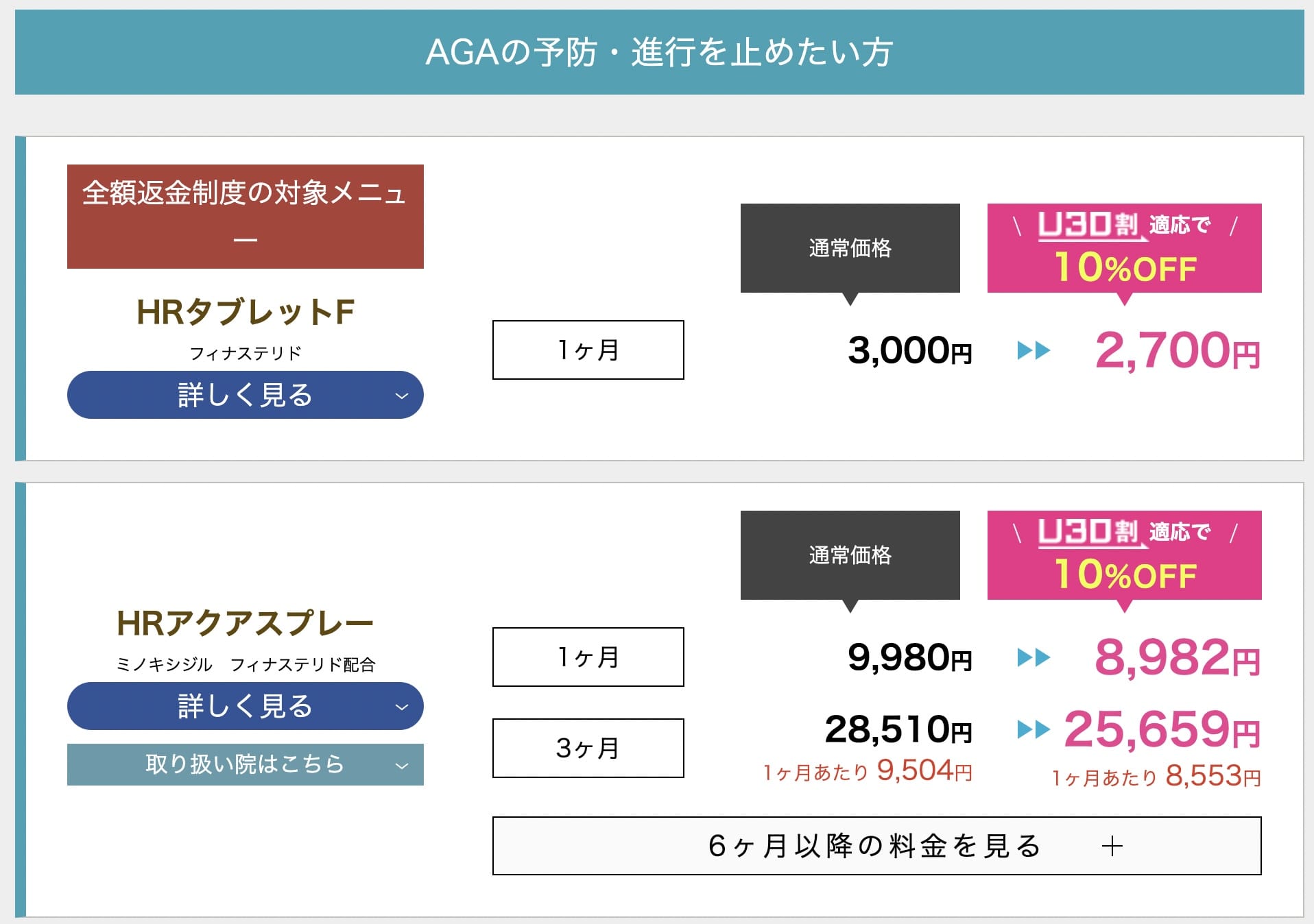Click the 全額返金制度の対象メニュー label
The width and height of the screenshot is (1314, 924).
coord(245,216)
